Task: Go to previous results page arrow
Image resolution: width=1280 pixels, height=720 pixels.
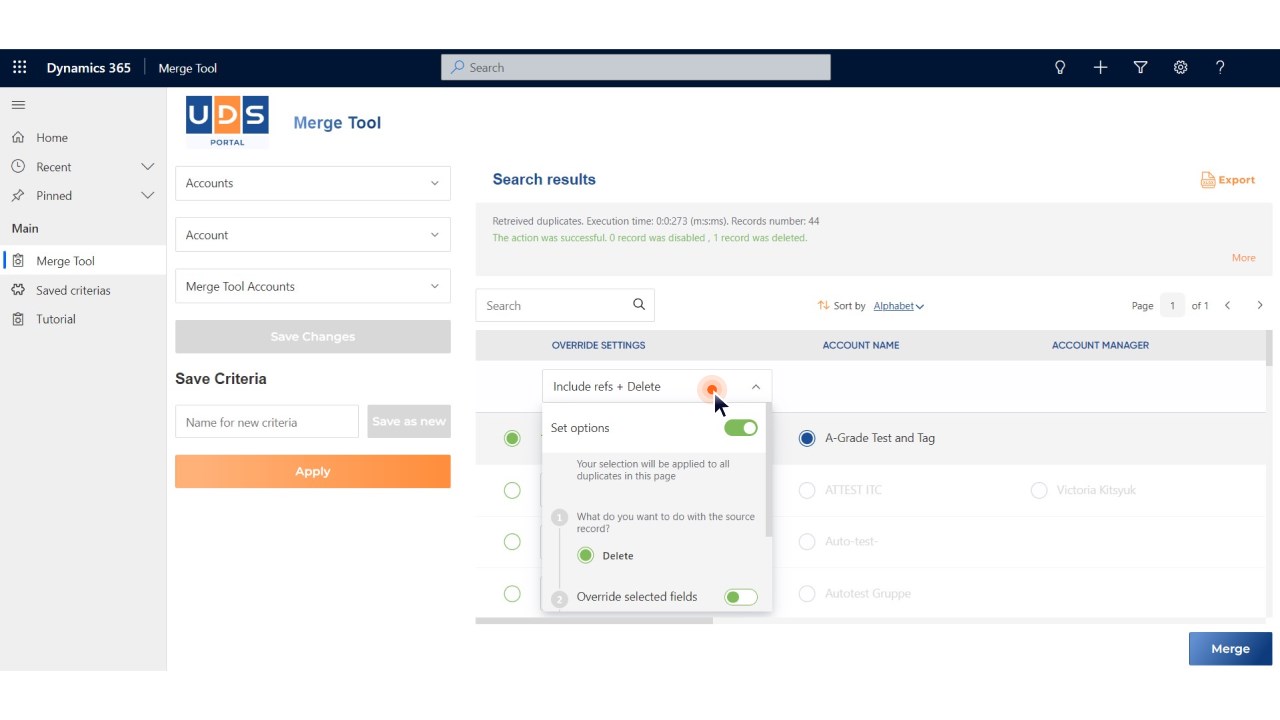Action: coord(1228,306)
